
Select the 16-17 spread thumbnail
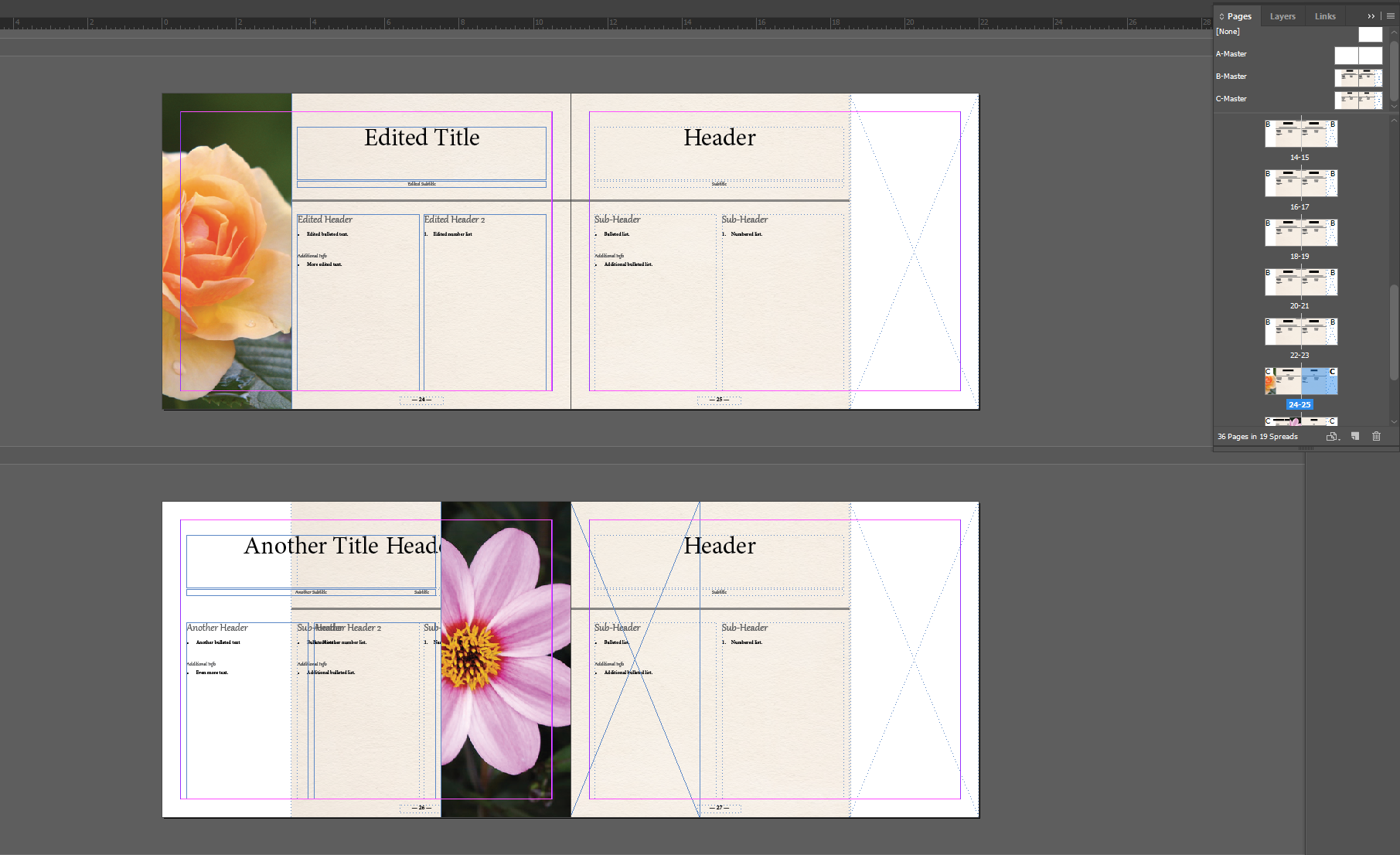pos(1301,182)
